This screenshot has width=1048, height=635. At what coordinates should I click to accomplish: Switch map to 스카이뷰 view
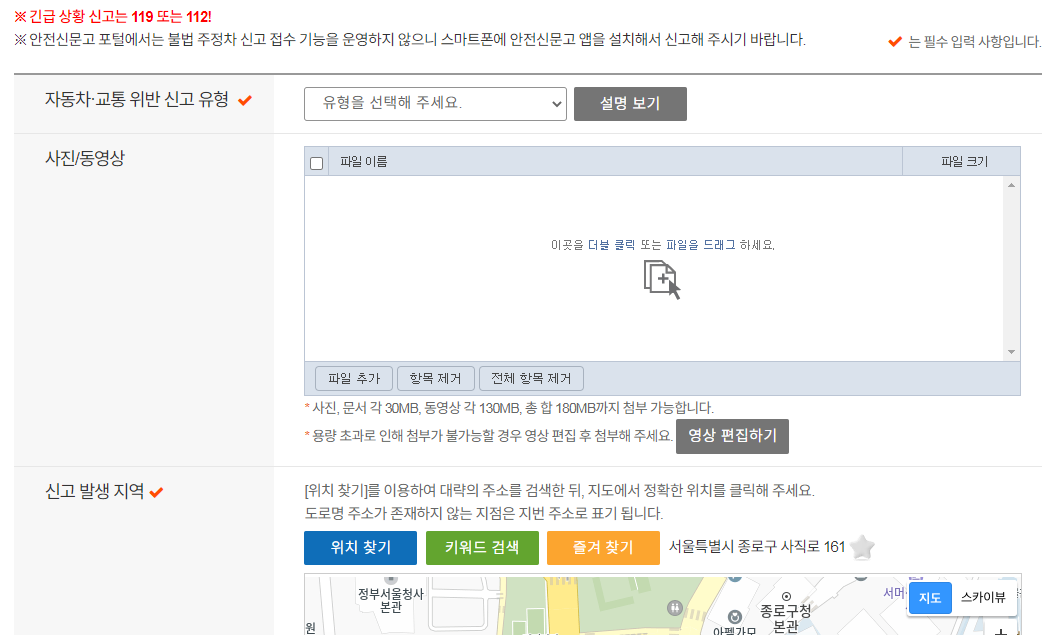(982, 597)
